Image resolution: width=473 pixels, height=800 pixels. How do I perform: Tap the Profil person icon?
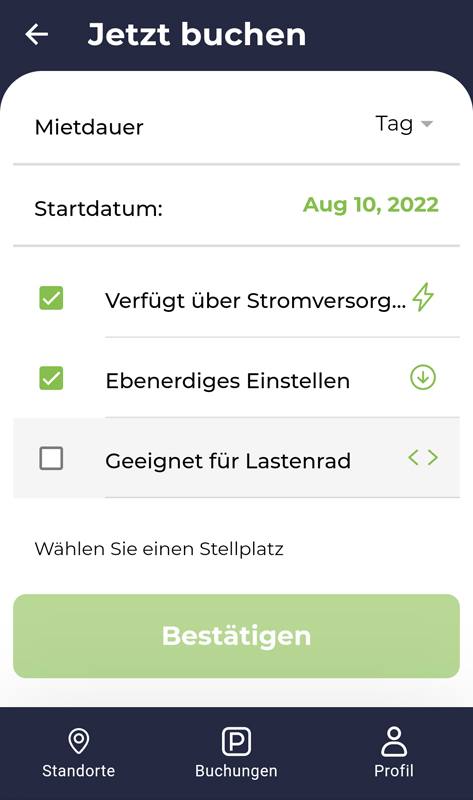pos(394,741)
